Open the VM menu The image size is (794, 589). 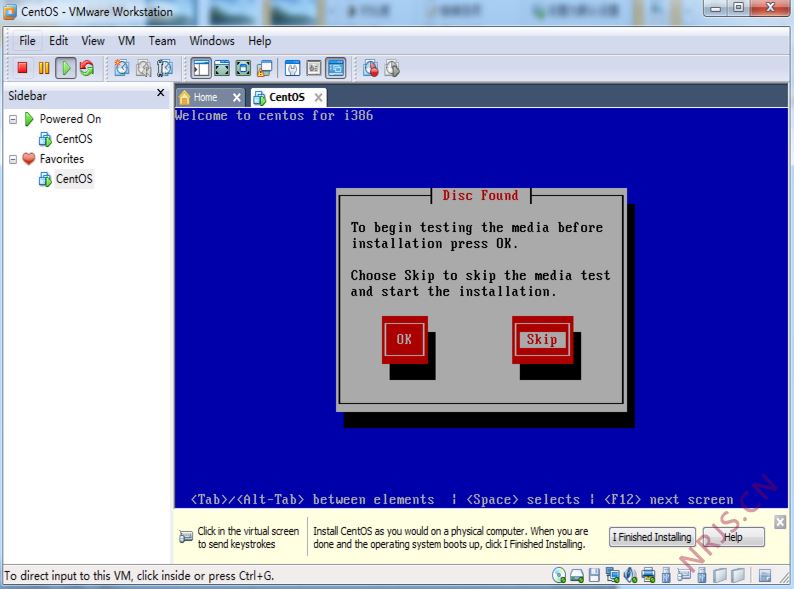tap(126, 41)
